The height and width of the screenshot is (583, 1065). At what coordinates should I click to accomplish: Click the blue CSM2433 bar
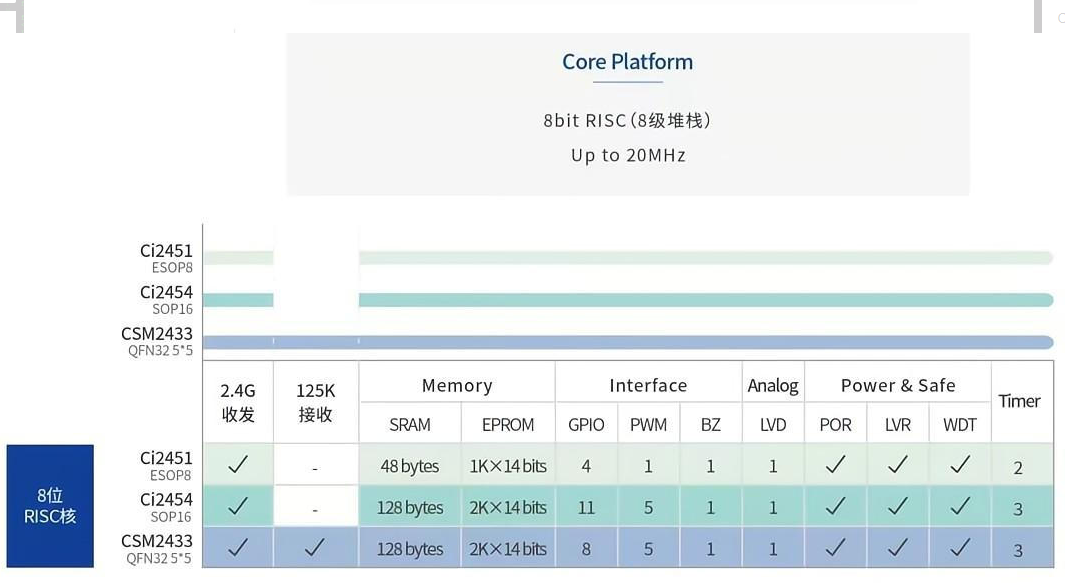click(x=700, y=342)
